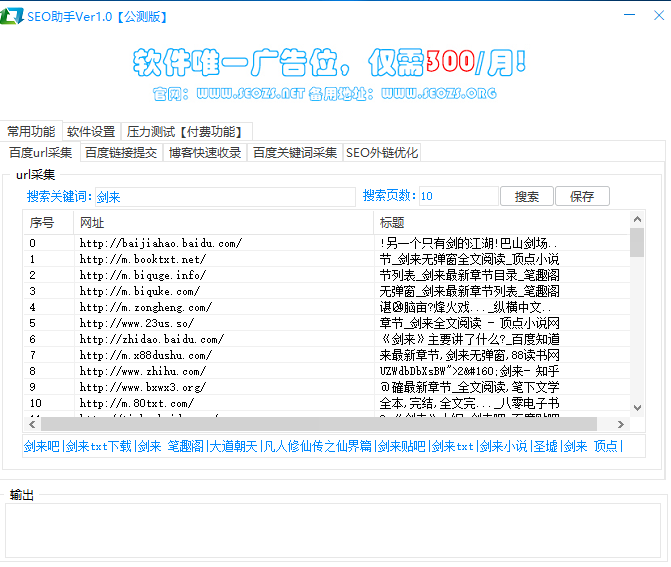
Task: Click the 输出 text area
Action: click(x=333, y=531)
